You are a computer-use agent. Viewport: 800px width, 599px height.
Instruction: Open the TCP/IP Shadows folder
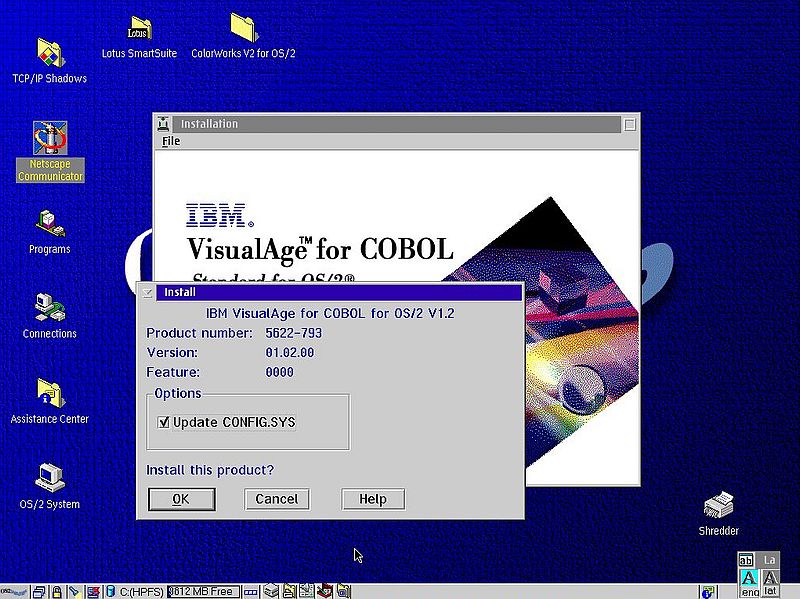pyautogui.click(x=49, y=53)
